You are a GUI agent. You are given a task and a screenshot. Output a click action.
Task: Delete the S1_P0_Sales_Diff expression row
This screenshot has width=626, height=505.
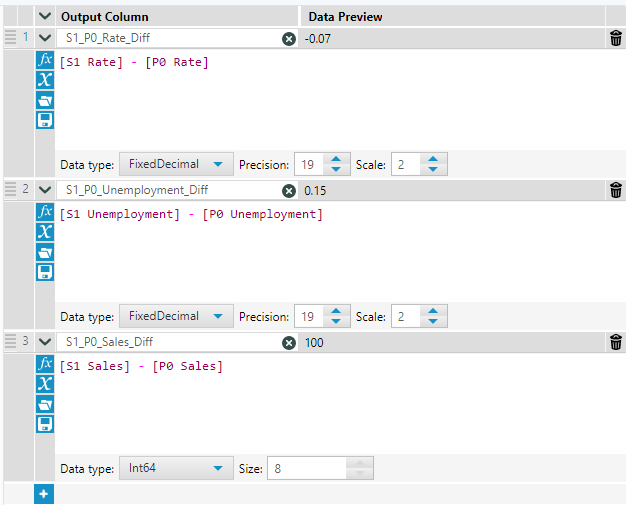[616, 342]
